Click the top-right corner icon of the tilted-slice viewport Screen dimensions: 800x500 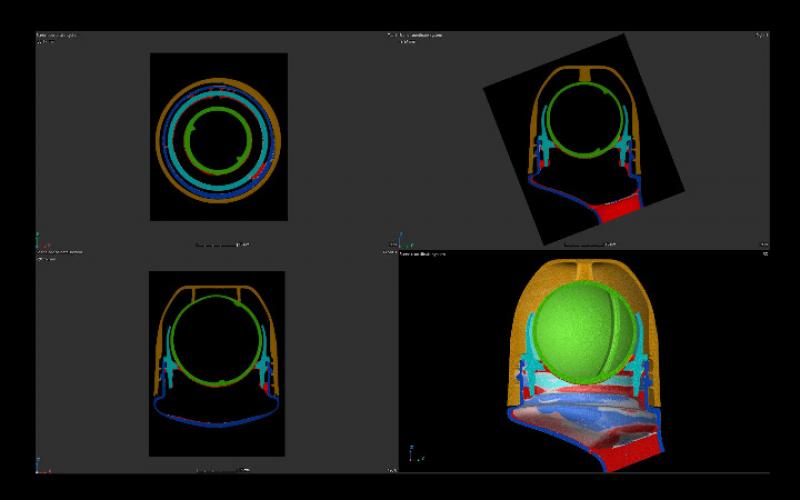point(763,36)
